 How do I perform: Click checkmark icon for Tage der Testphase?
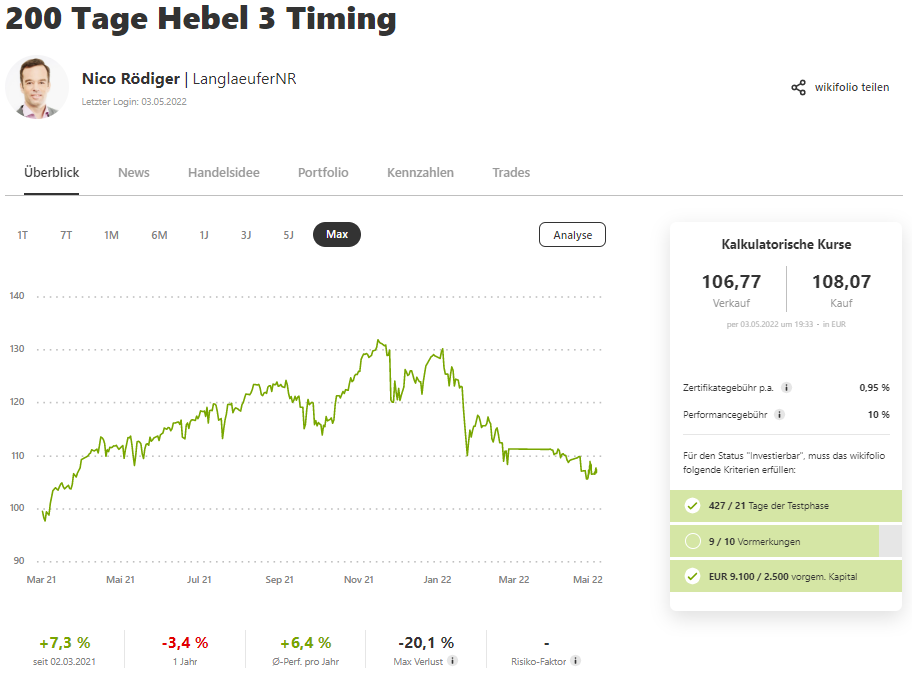692,505
